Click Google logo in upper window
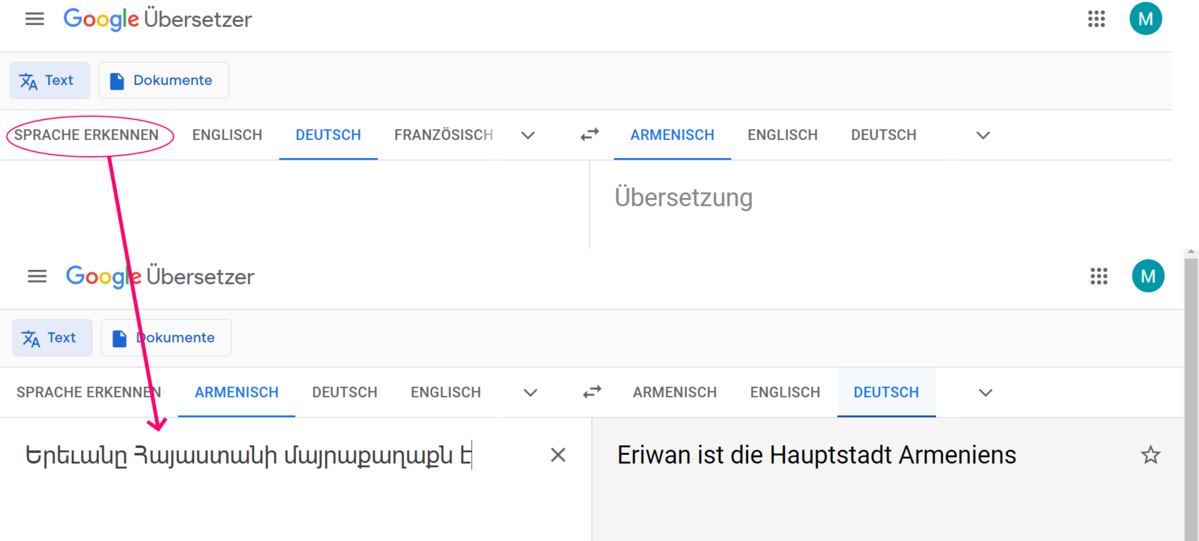The image size is (1199, 541). coord(101,20)
